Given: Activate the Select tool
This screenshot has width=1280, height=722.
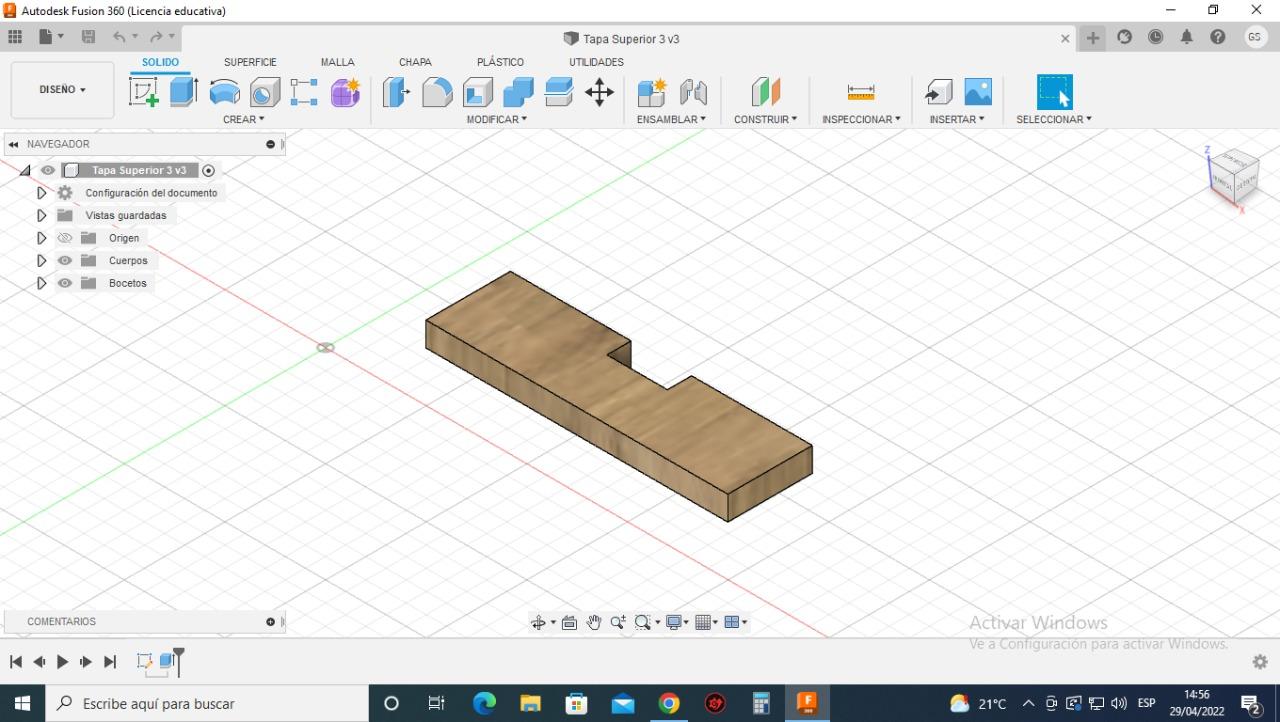Looking at the screenshot, I should click(1054, 92).
